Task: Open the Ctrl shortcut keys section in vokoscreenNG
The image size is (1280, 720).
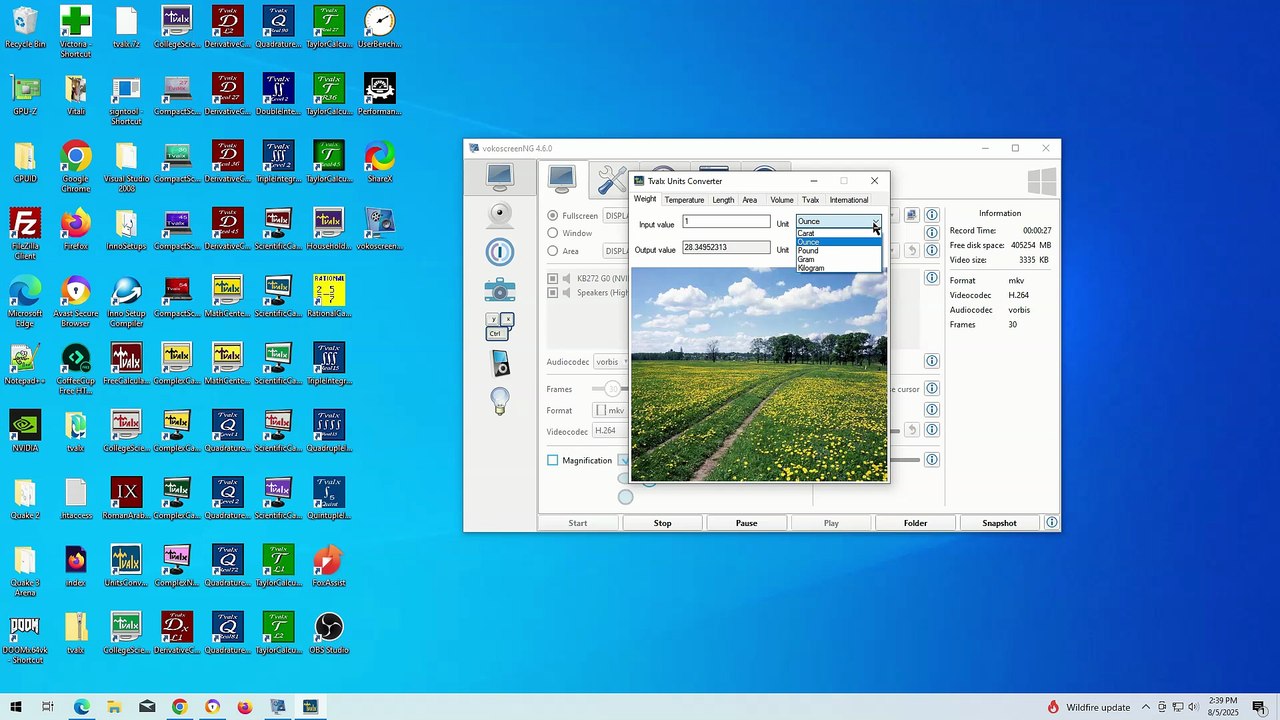Action: 500,326
